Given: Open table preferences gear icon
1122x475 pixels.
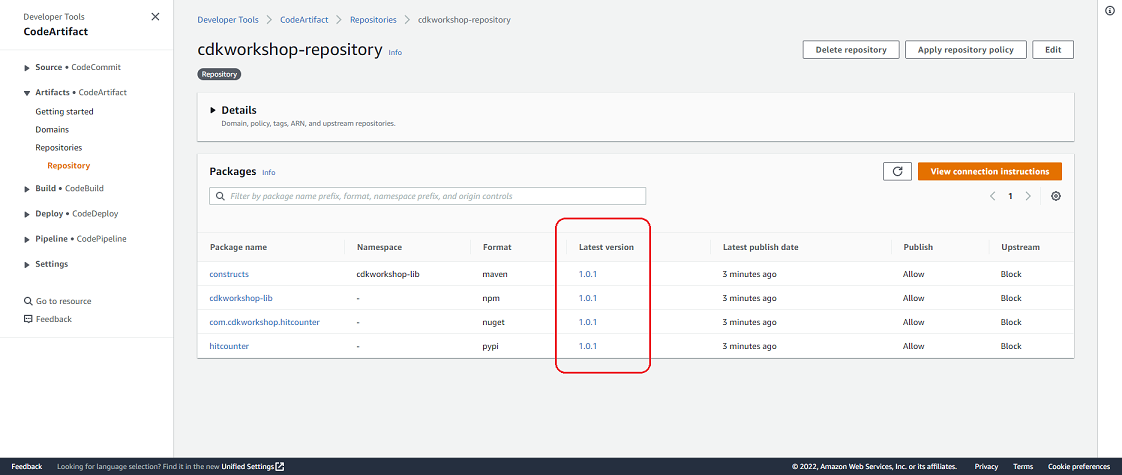Looking at the screenshot, I should click(x=1055, y=196).
